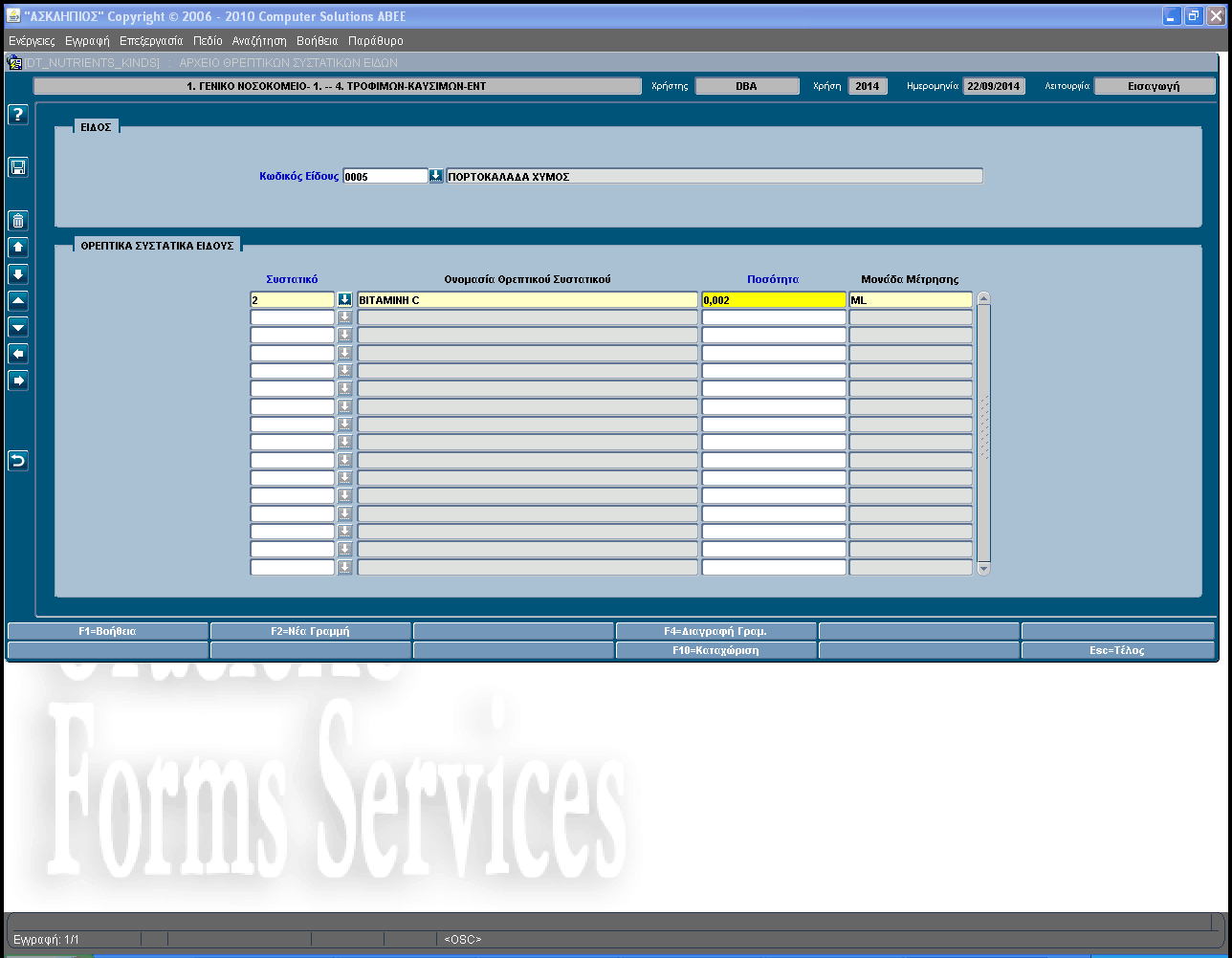Click the Ονομασία Θρεπτικού Συστατικού column header
1232x958 pixels.
[527, 279]
